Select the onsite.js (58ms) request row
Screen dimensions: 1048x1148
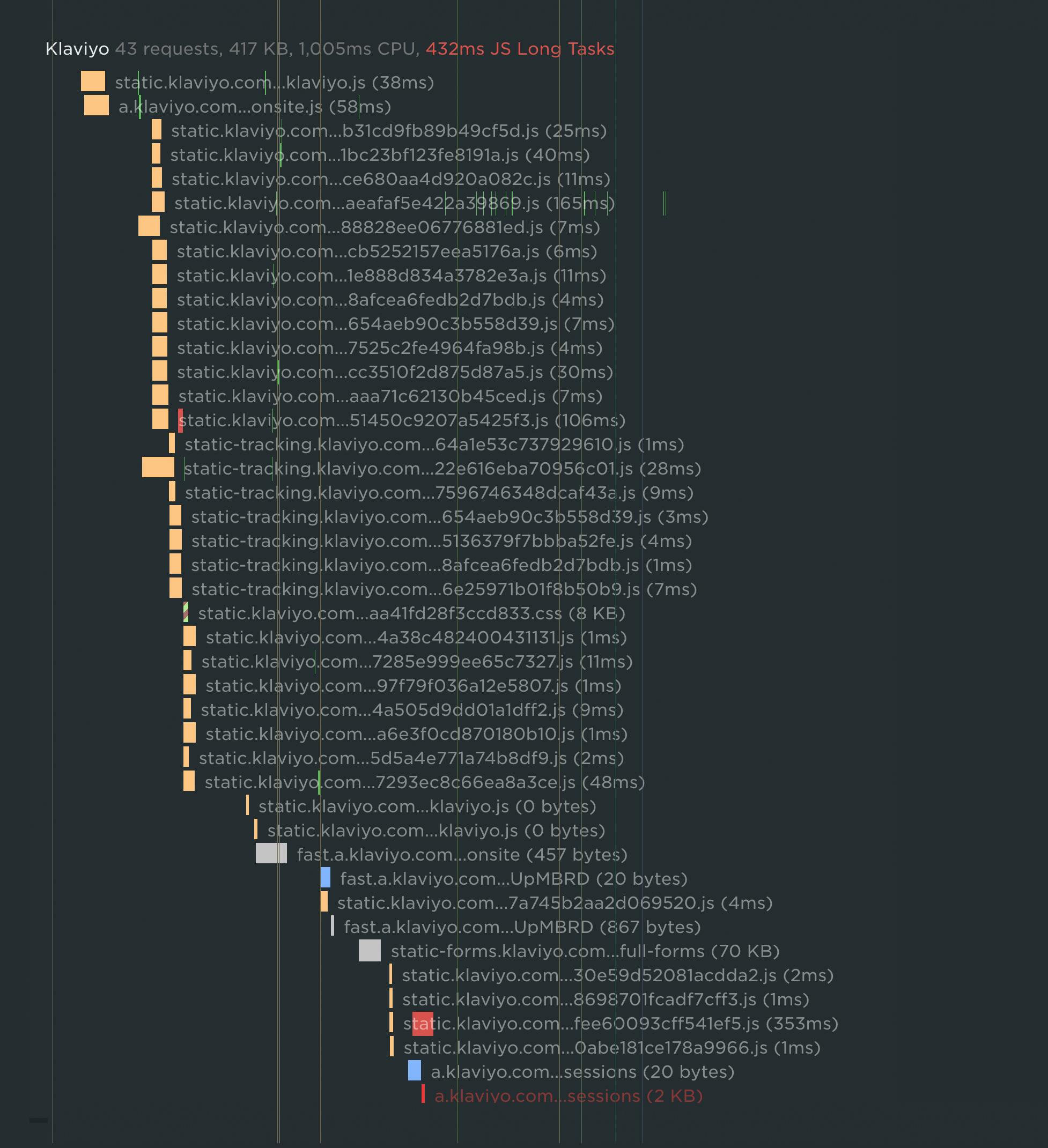254,107
